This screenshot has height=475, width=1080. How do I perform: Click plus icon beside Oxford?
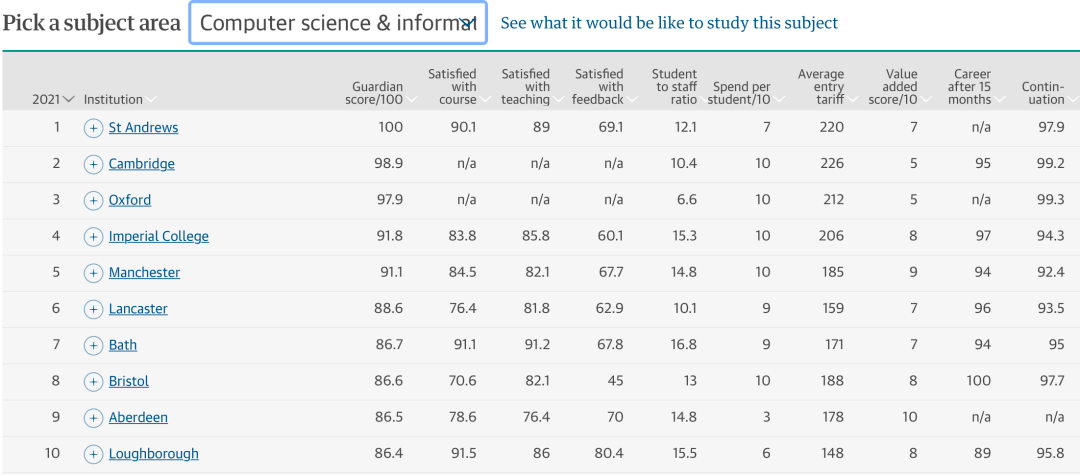[x=93, y=200]
